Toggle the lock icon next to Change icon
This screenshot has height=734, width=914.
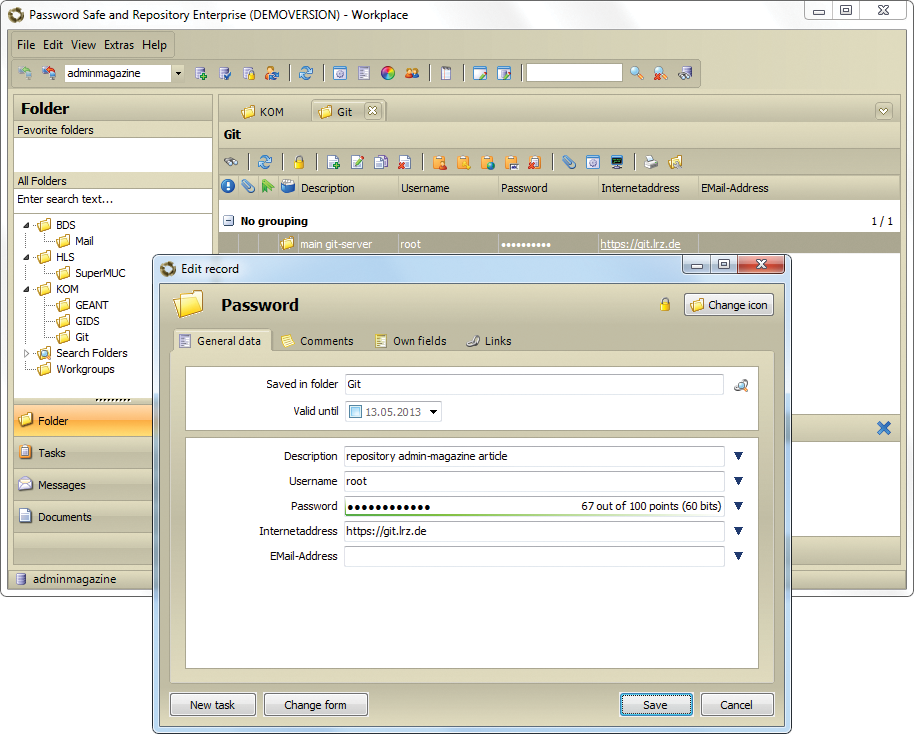(x=665, y=306)
